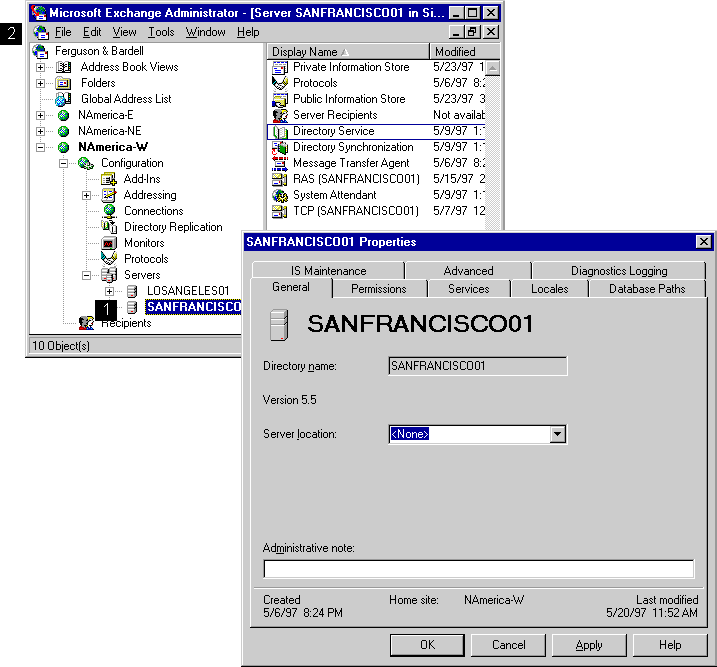717x667 pixels.
Task: Switch to the Services tab
Action: tap(469, 289)
